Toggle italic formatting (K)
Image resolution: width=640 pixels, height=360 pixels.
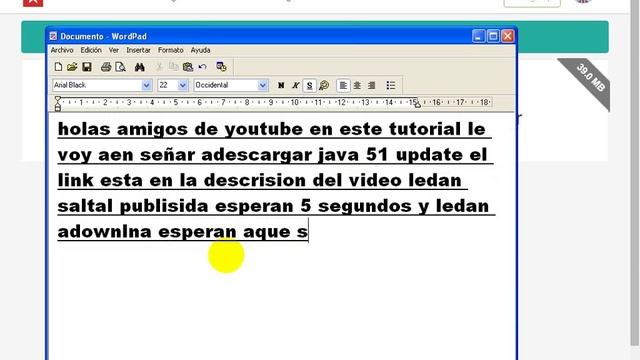(x=295, y=85)
